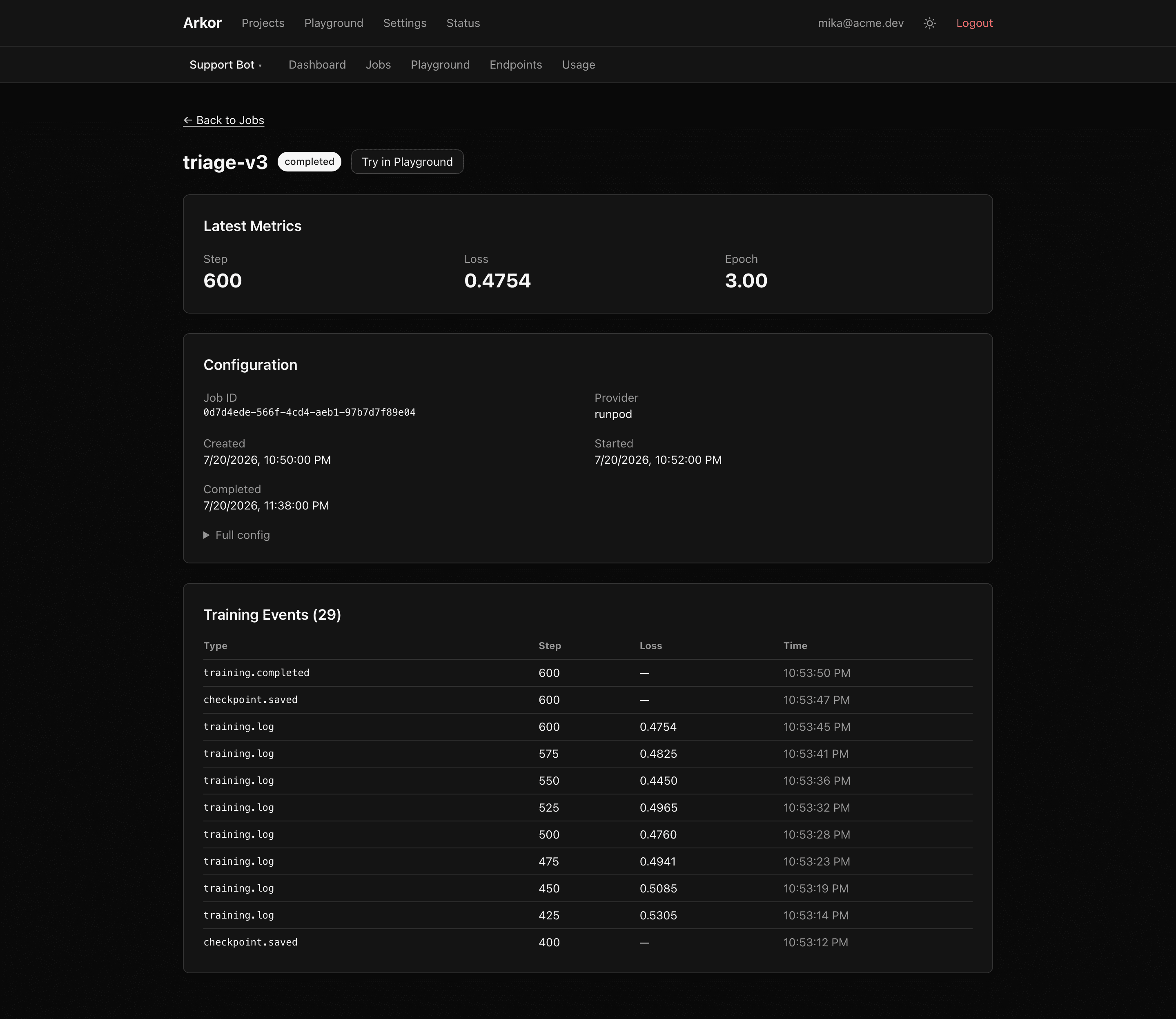Click the mika@acme.dev account label
The image size is (1176, 1019).
point(860,23)
